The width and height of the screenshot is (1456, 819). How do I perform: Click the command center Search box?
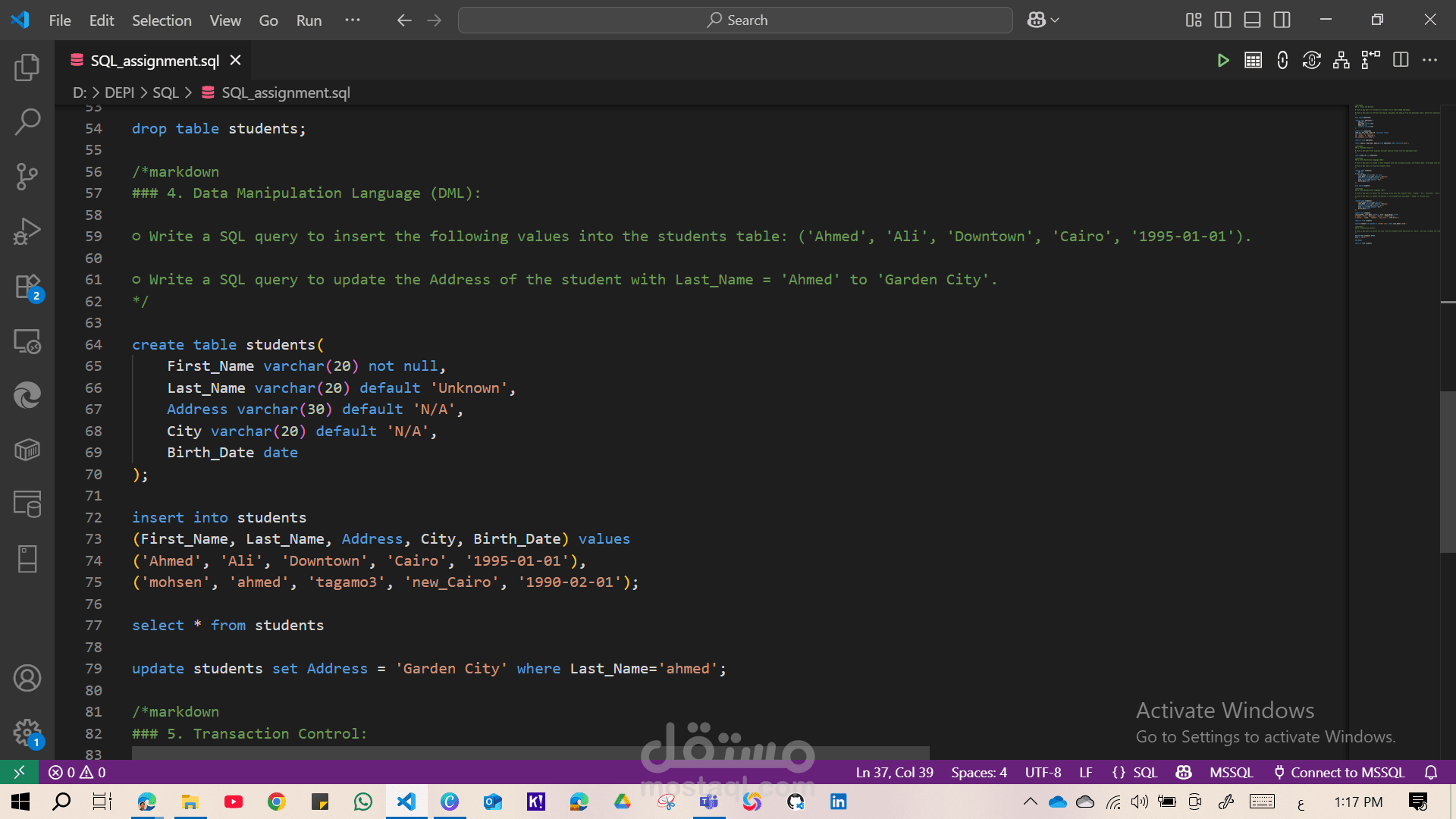(x=735, y=20)
